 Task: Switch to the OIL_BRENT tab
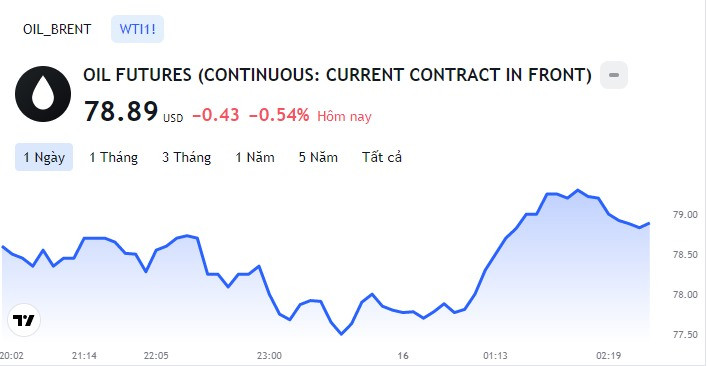click(57, 29)
